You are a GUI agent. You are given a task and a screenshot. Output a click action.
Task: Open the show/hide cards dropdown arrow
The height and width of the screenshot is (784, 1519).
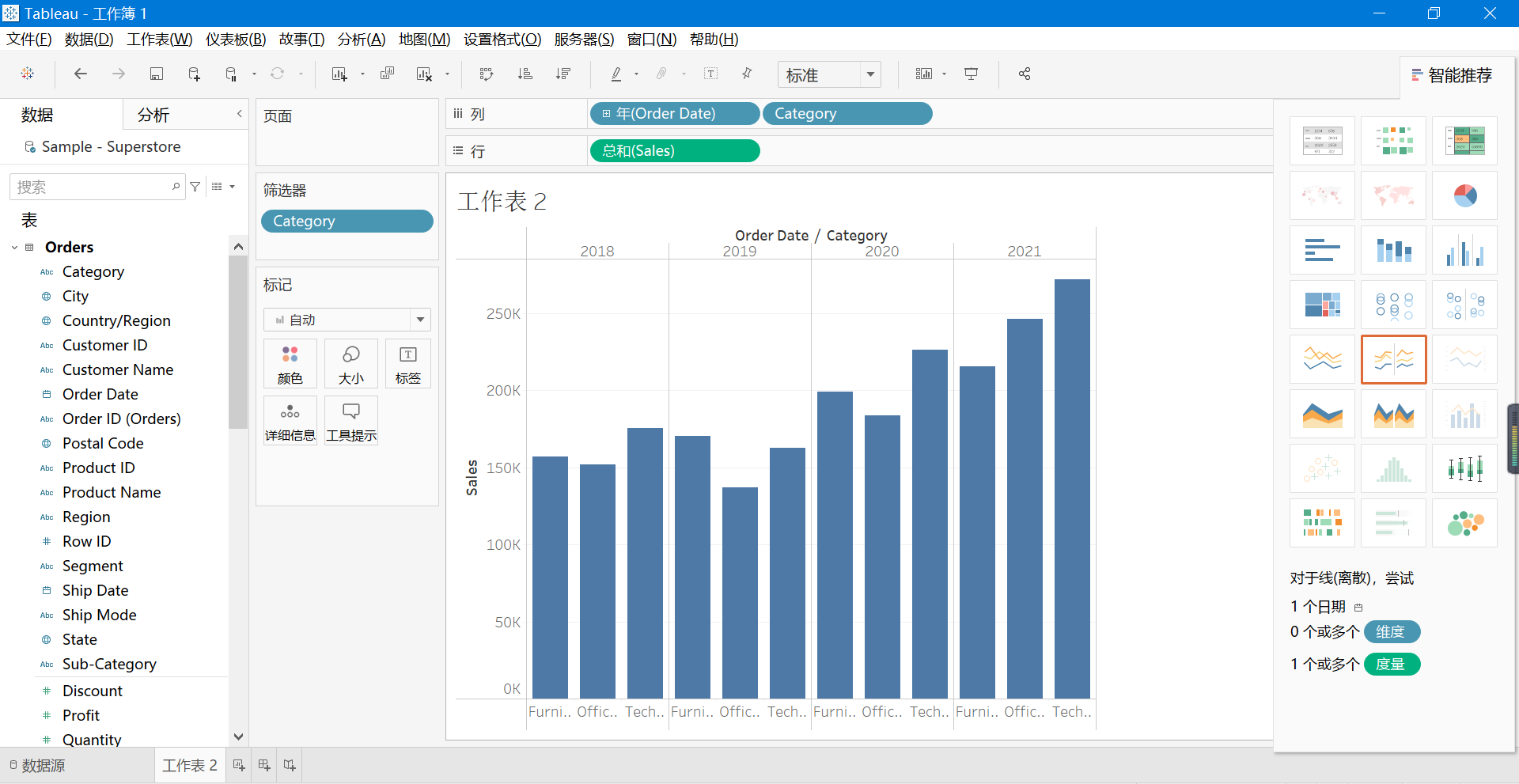(x=944, y=74)
